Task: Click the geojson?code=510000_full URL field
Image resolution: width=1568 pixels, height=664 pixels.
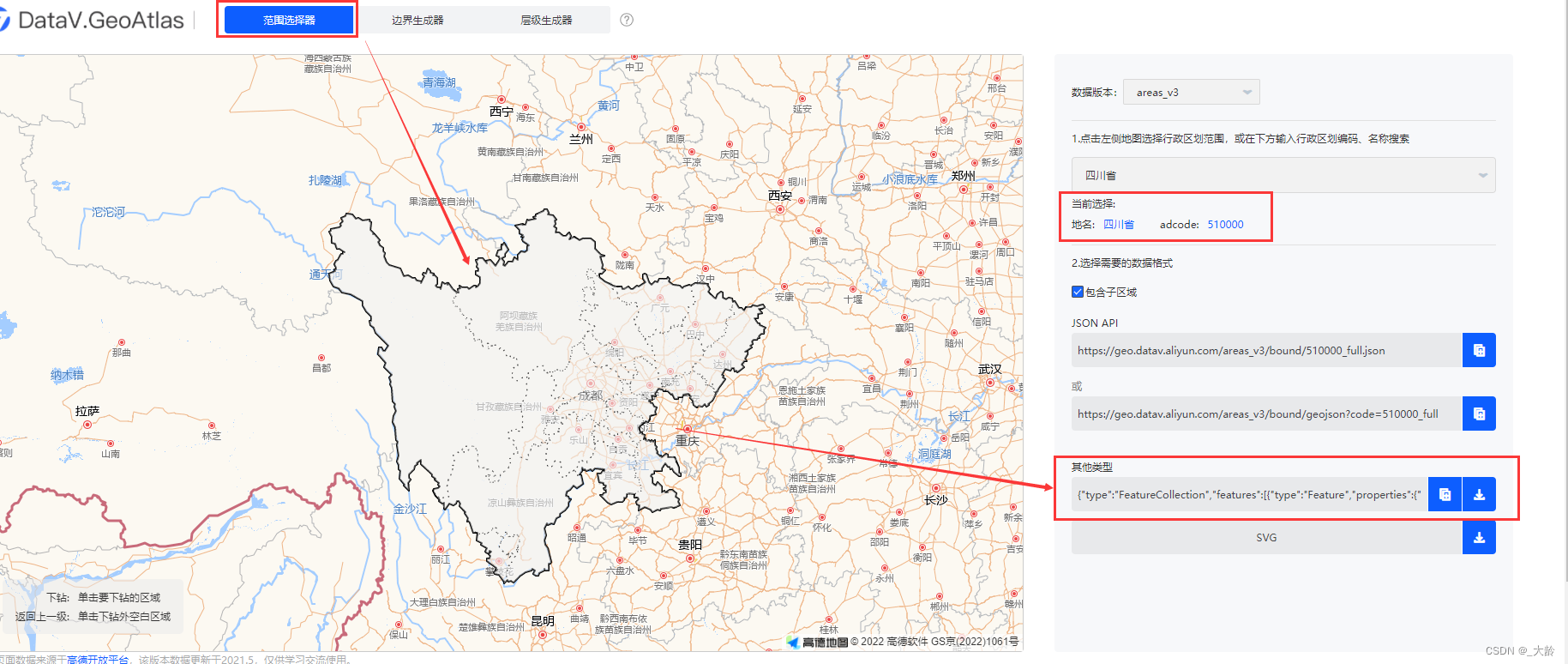Action: point(1266,413)
